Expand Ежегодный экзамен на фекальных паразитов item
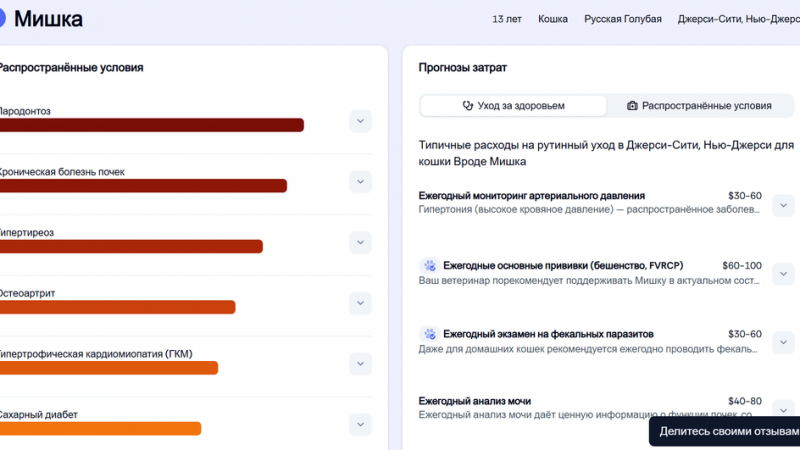The height and width of the screenshot is (450, 800). 783,342
